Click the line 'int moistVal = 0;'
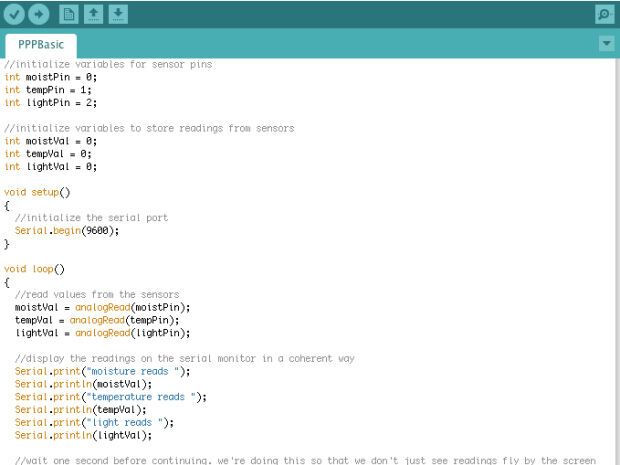 pos(51,141)
